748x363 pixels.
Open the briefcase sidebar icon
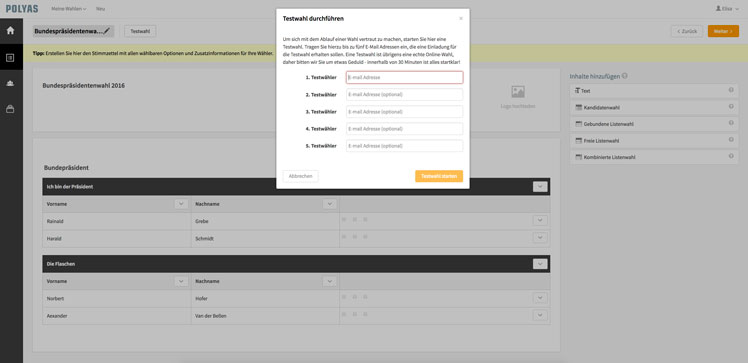[10, 109]
